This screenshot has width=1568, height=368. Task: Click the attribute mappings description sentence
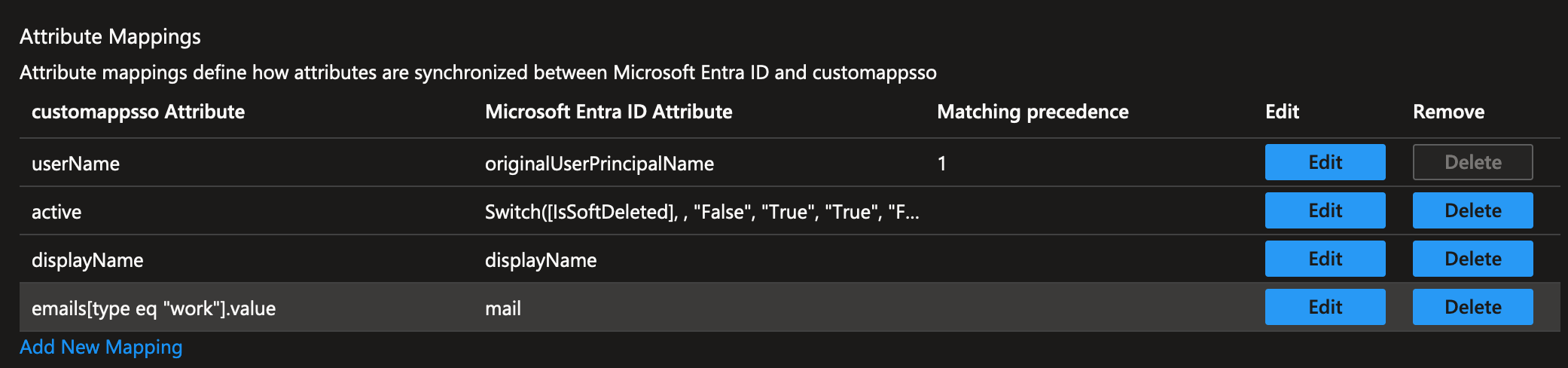click(x=478, y=72)
